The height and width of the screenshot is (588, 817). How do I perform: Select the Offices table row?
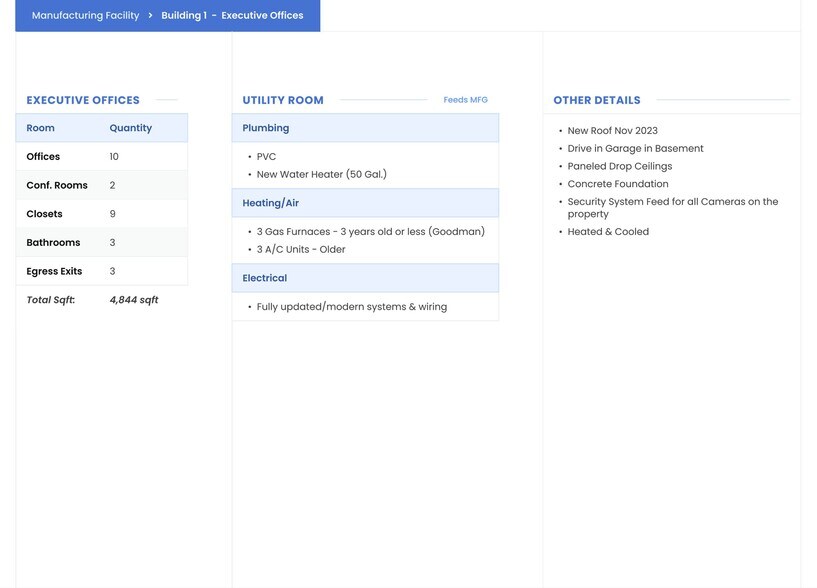[101, 157]
